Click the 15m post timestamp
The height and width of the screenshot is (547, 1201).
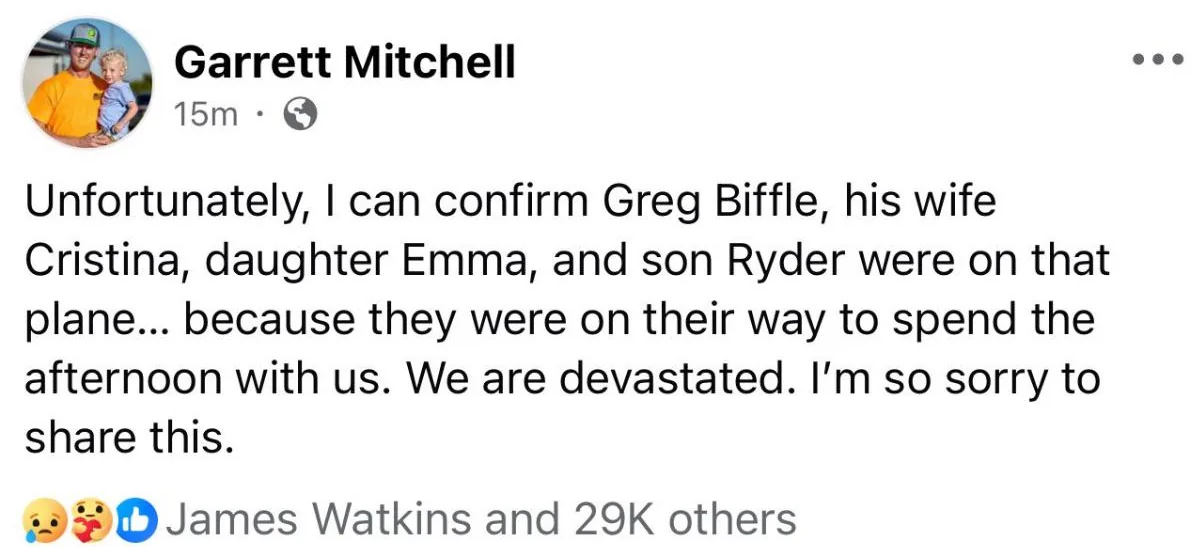coord(206,115)
